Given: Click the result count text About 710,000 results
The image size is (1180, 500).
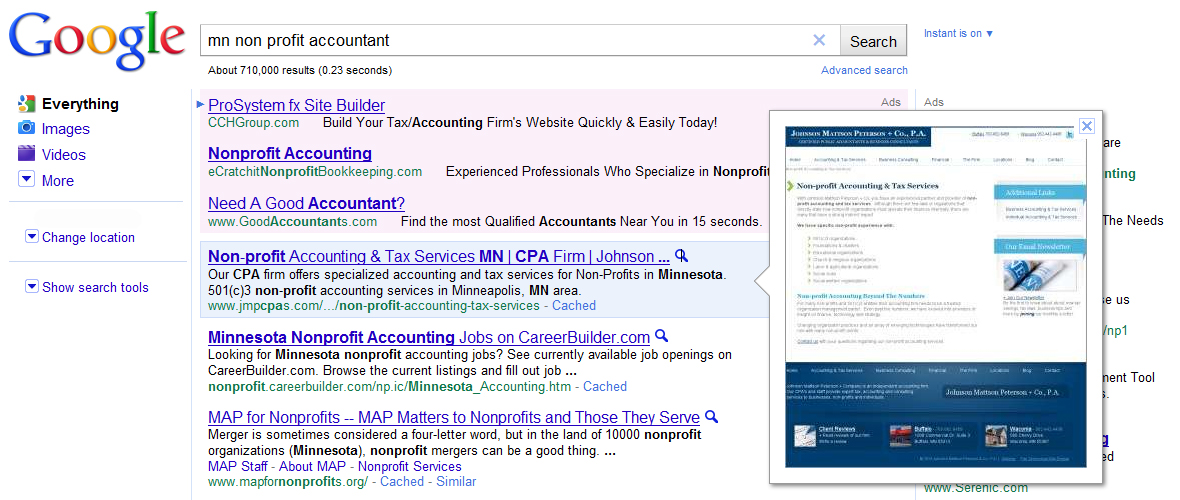Looking at the screenshot, I should pos(300,71).
